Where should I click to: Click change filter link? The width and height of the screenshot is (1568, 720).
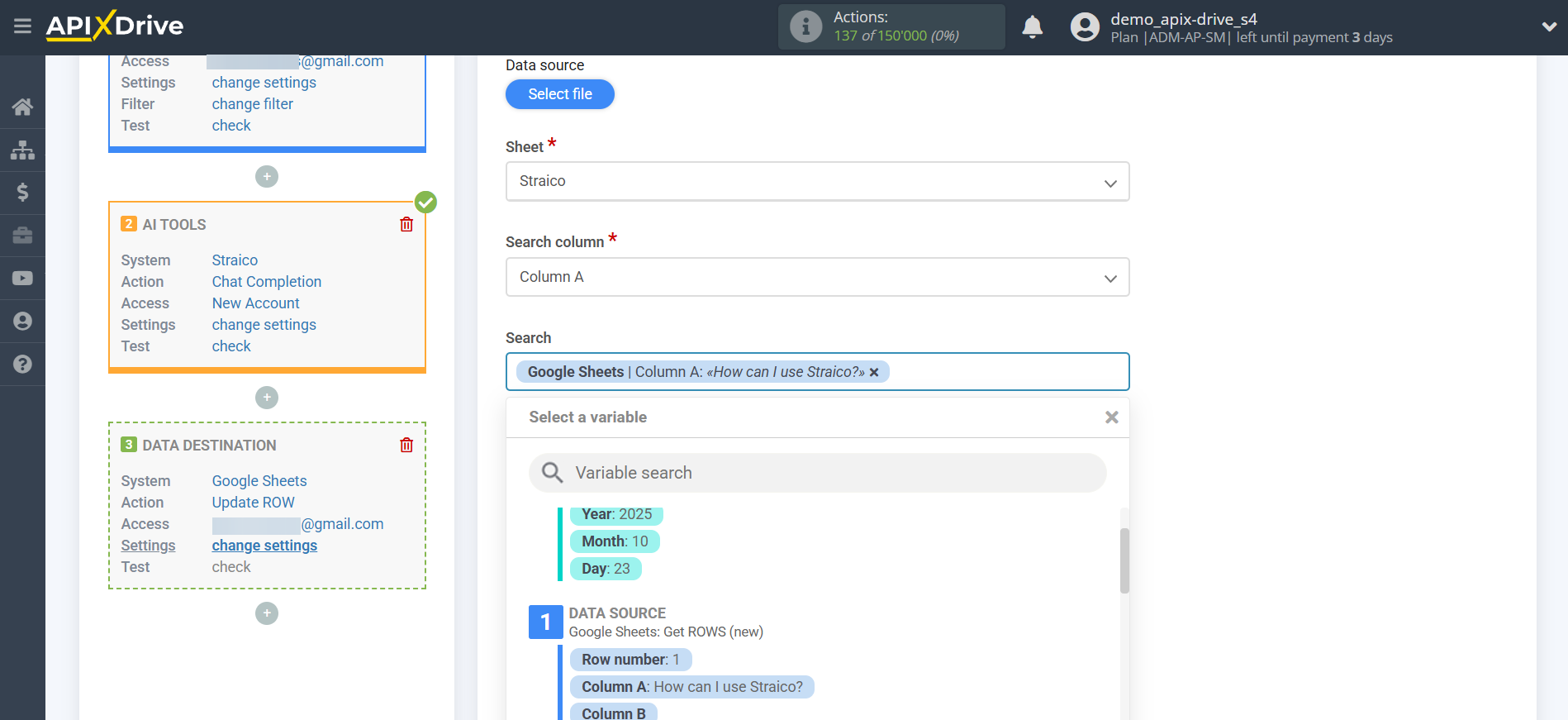point(252,104)
